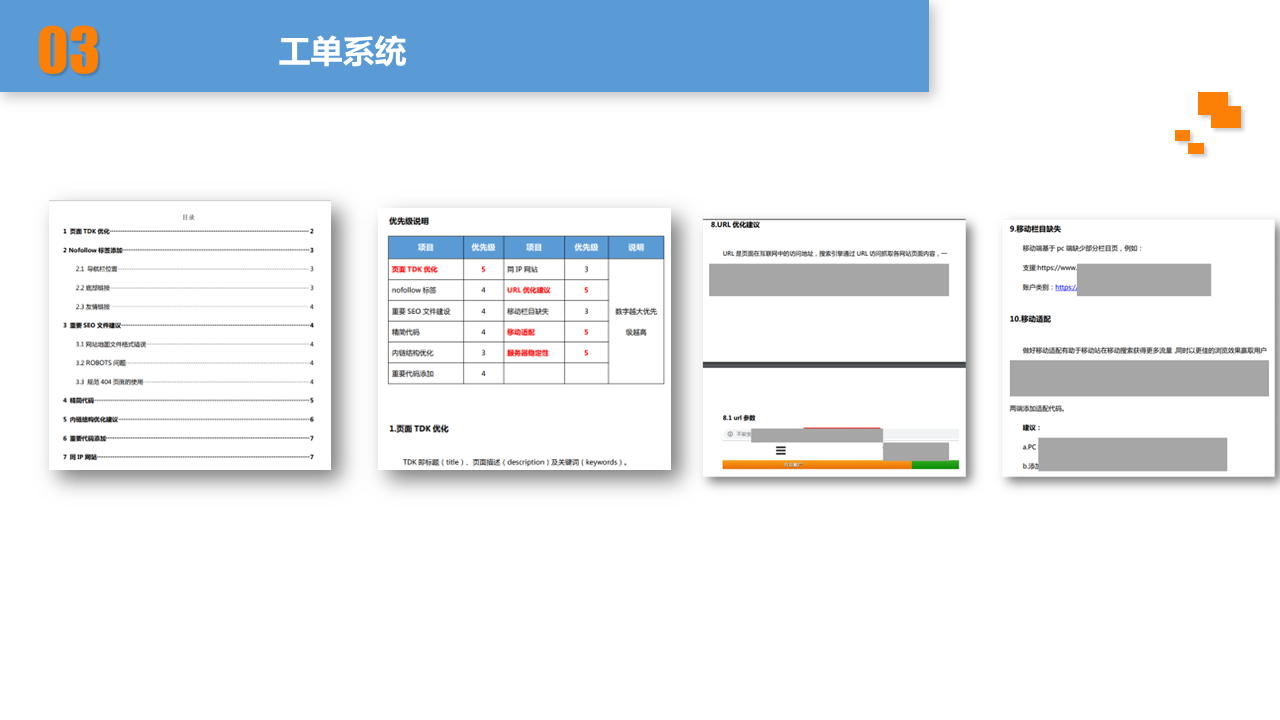This screenshot has width=1280, height=720.
Task: Click TOC entry 2 Nofollow 标签添加
Action: tap(93, 250)
